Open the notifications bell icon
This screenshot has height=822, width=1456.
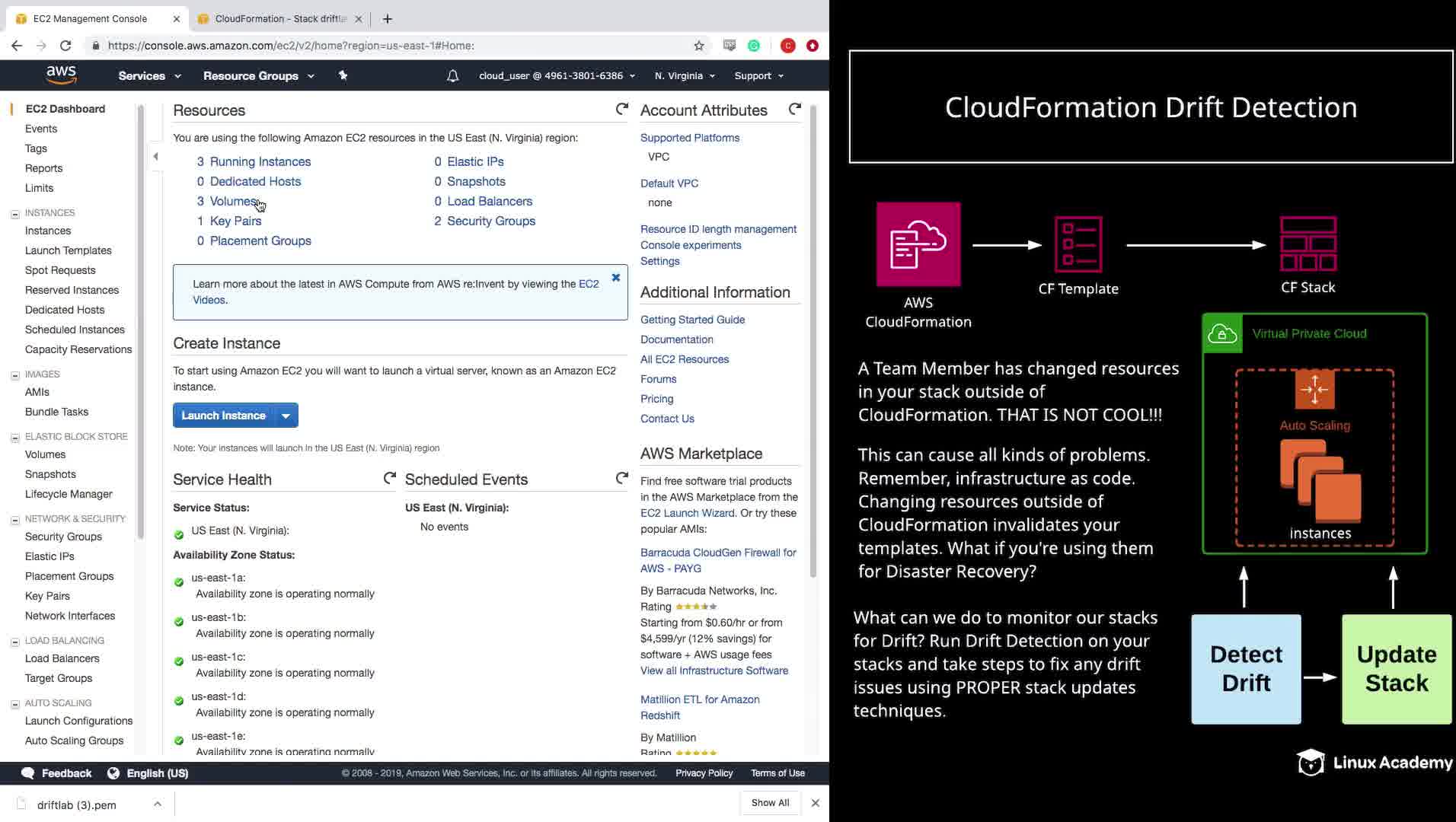(452, 75)
